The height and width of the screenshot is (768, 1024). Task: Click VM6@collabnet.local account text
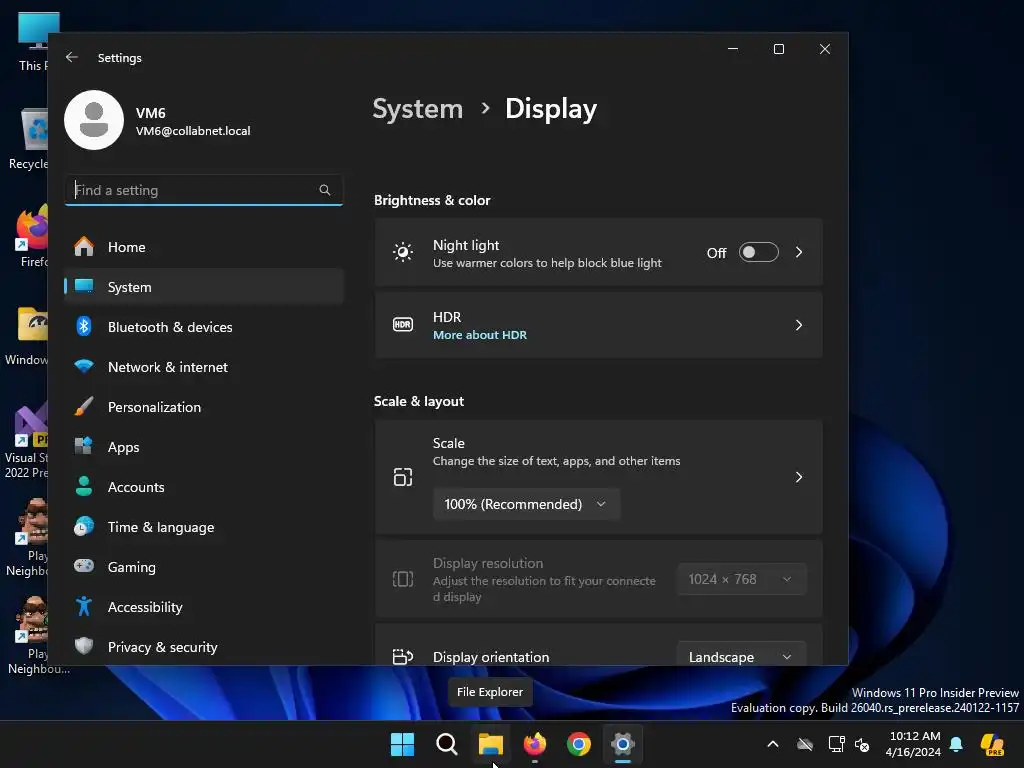point(193,131)
